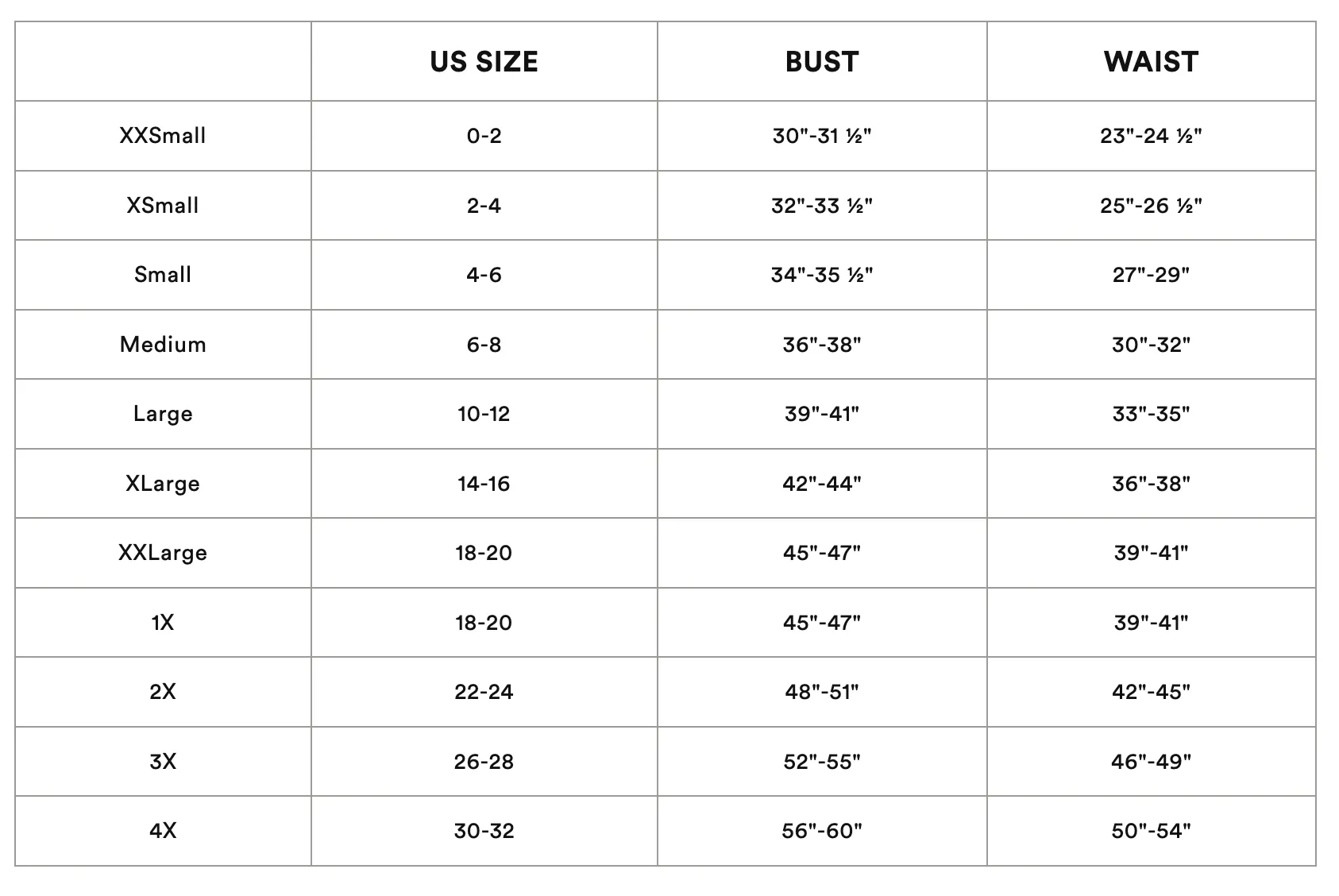Click the BUST column header
Screen dimensions: 1339x896
coord(822,62)
